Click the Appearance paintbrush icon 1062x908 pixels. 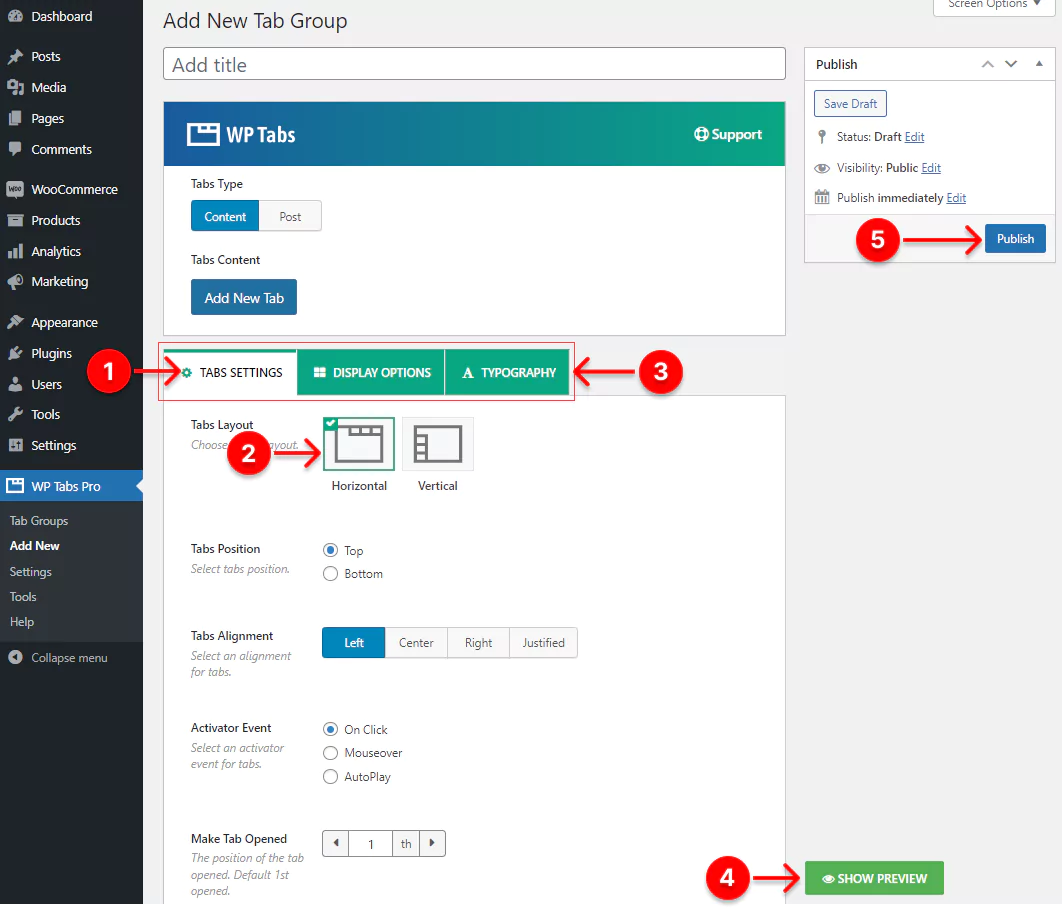click(15, 322)
